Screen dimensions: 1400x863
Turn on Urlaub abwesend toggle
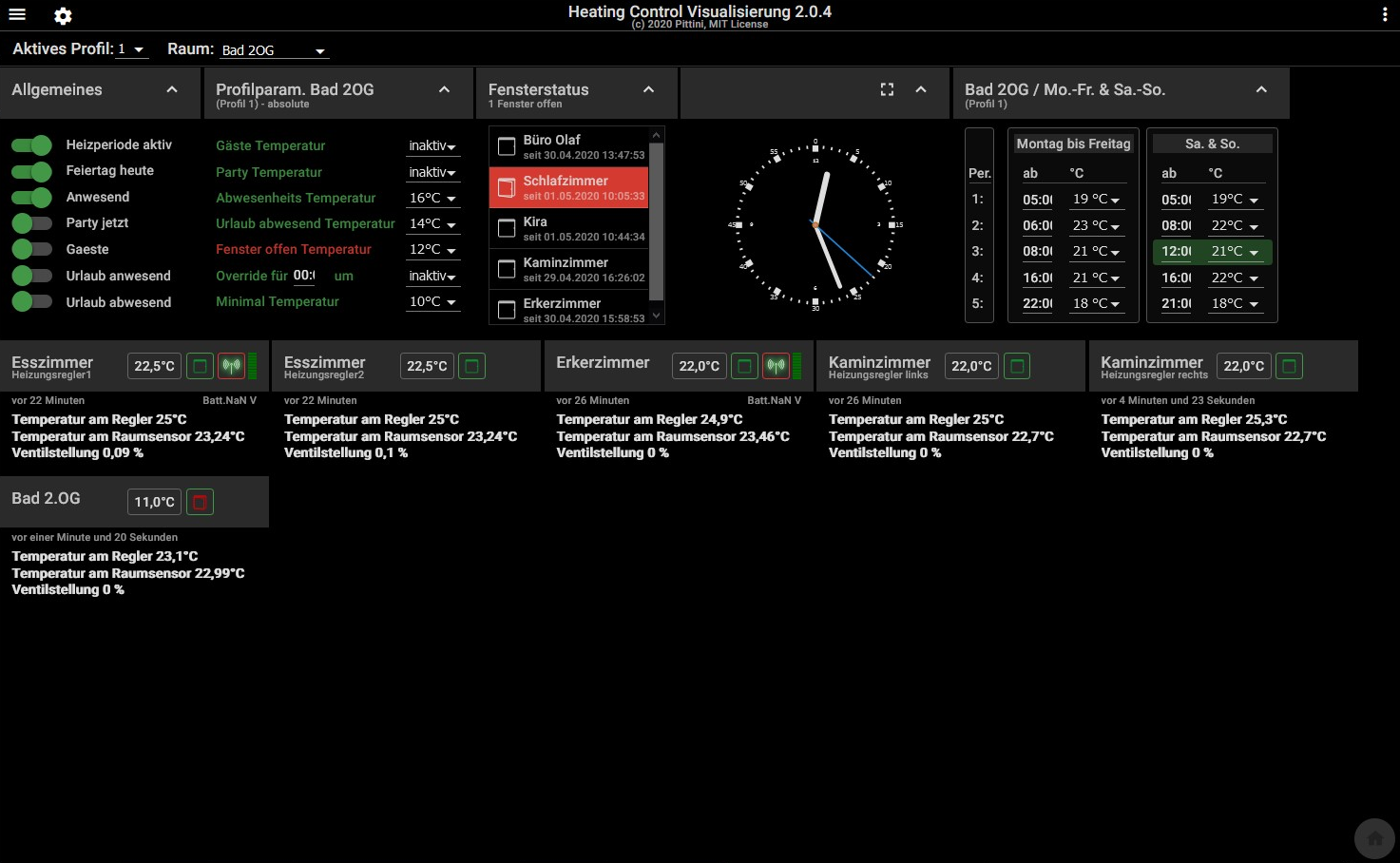[x=32, y=302]
